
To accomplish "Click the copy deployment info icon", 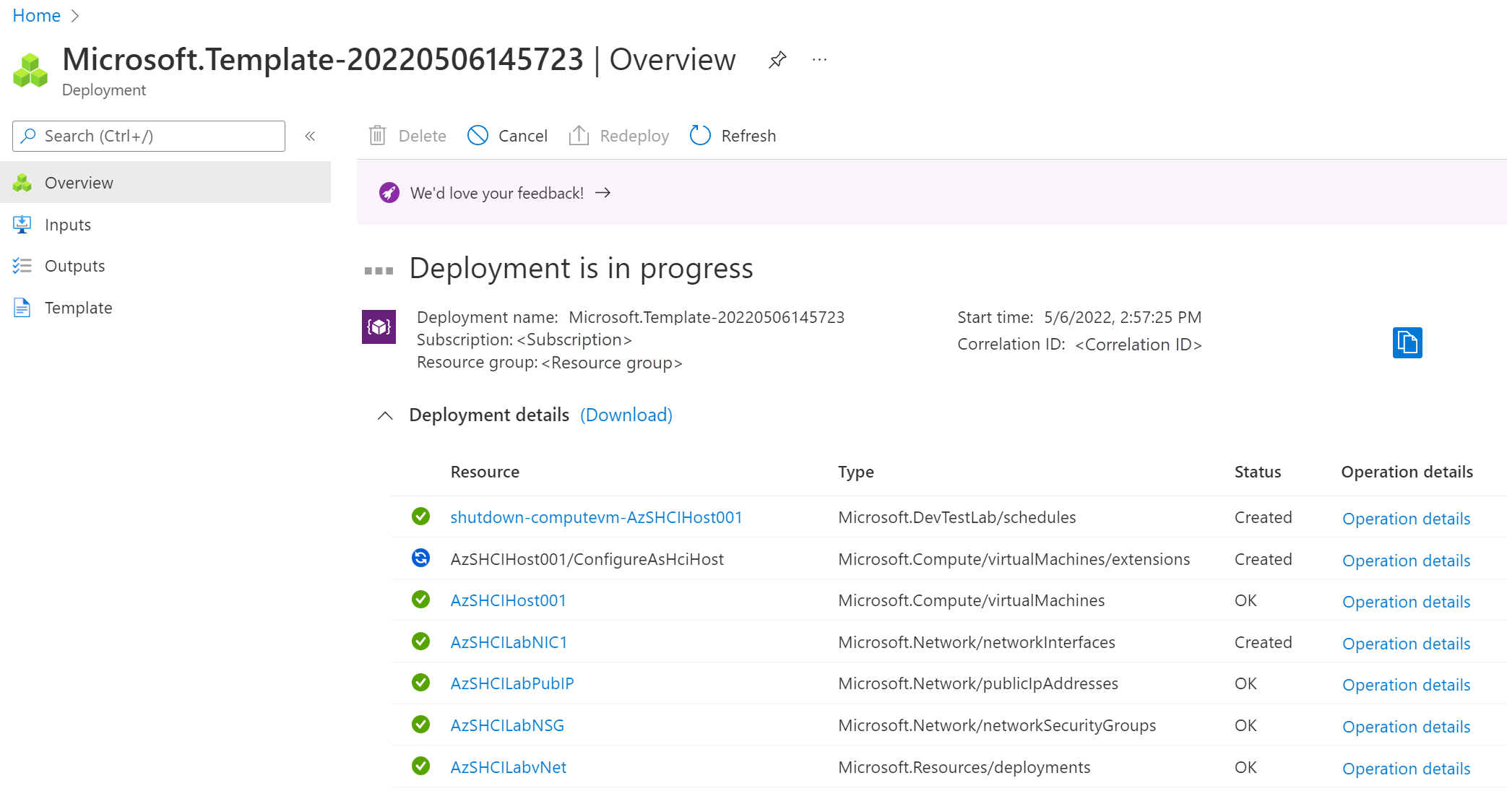I will click(1407, 342).
